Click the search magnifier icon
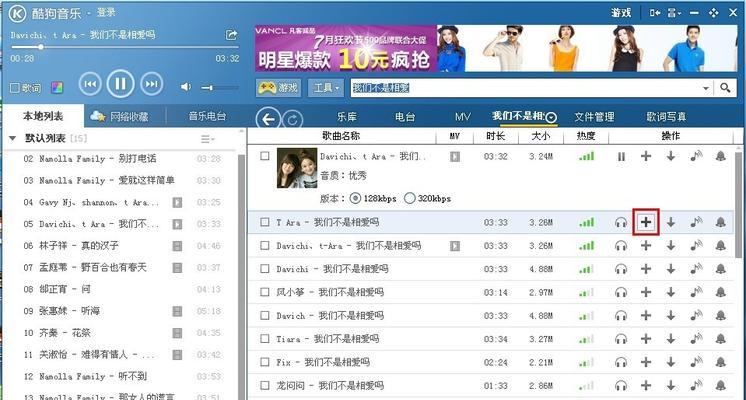Screen dimensions: 746x400 point(725,88)
